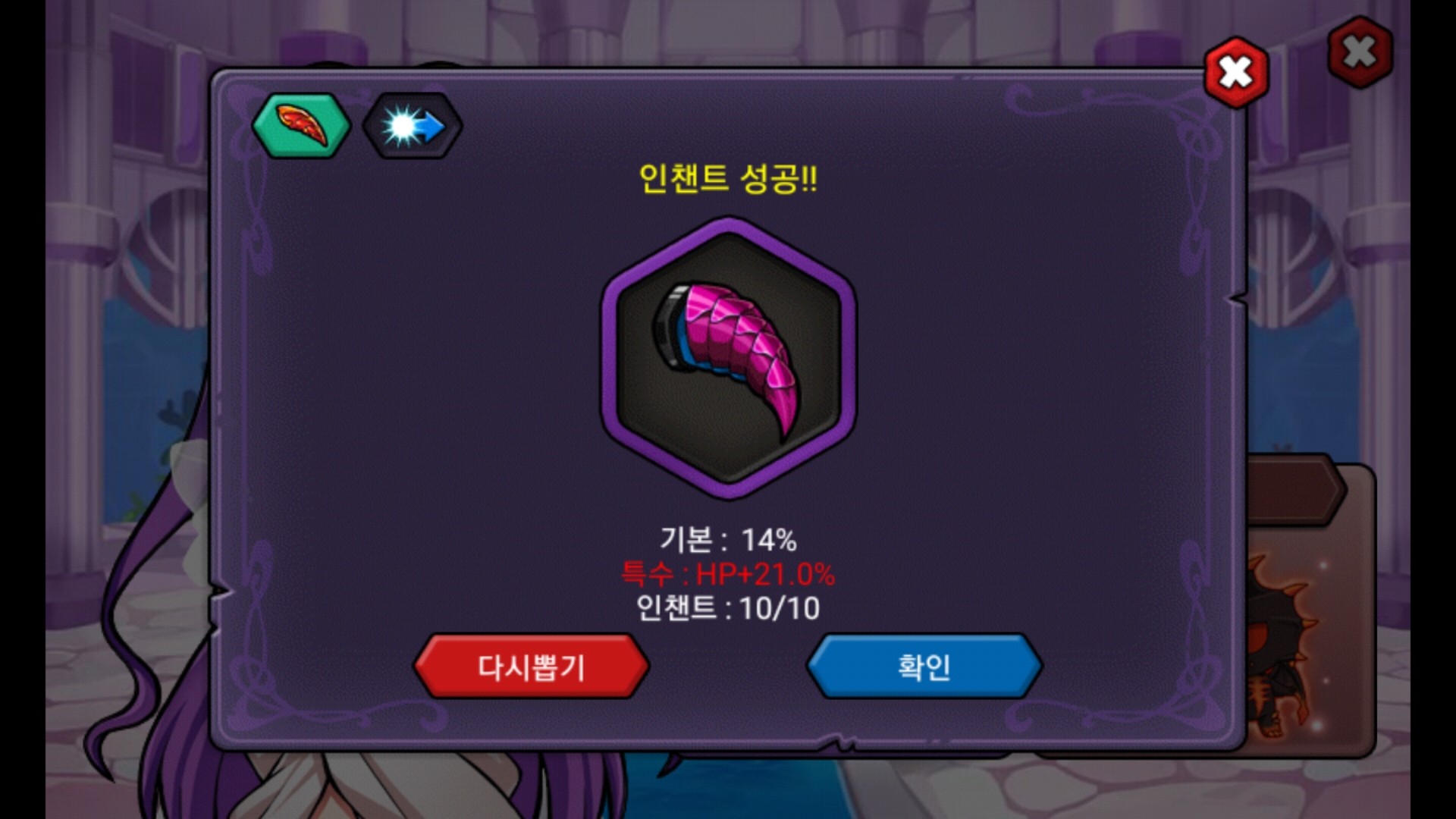The image size is (1456, 819).
Task: Switch to the blue burst arrow tab
Action: (412, 126)
